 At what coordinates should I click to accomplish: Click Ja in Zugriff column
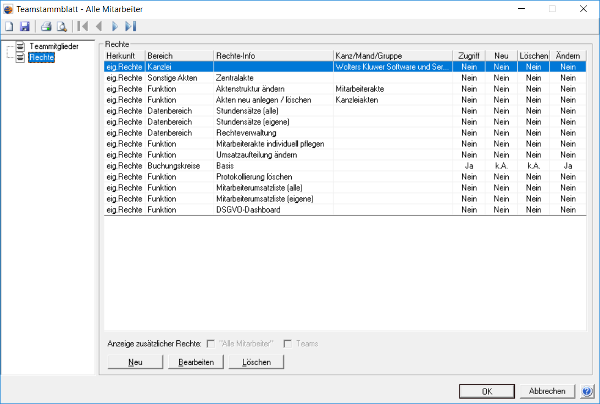click(x=469, y=166)
